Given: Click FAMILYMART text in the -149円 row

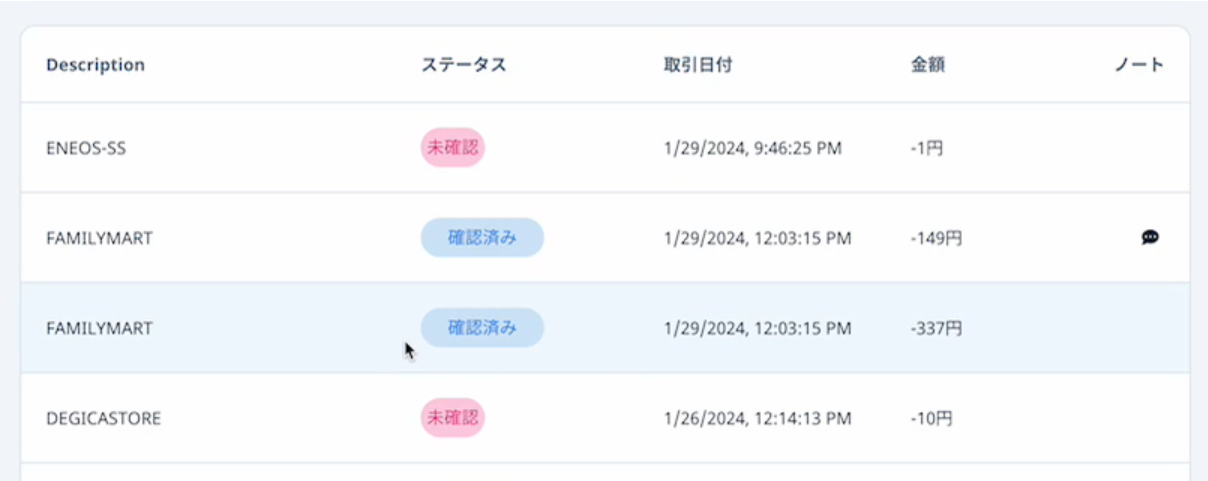Looking at the screenshot, I should (x=99, y=238).
